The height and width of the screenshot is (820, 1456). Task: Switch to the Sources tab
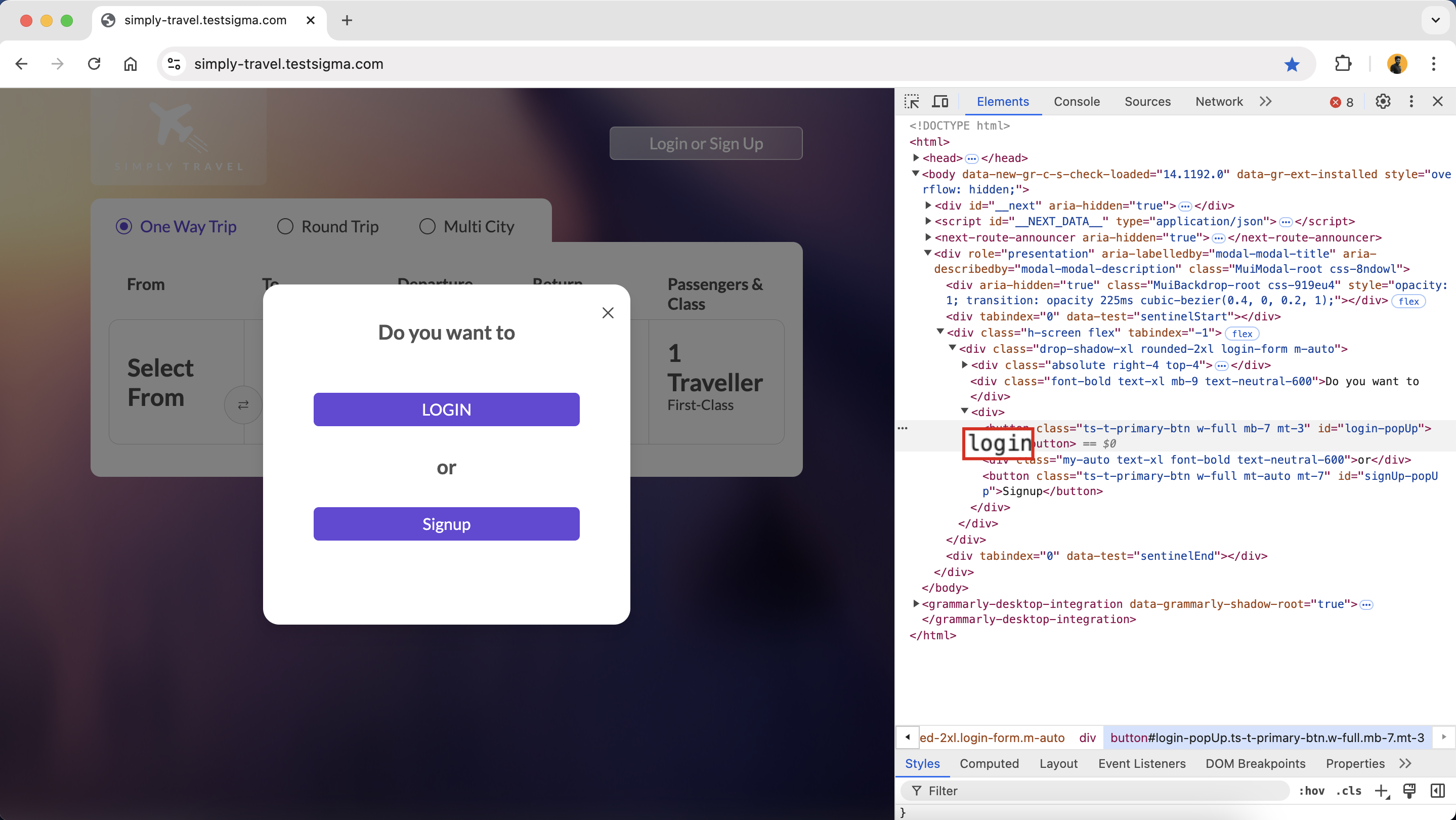1147,102
